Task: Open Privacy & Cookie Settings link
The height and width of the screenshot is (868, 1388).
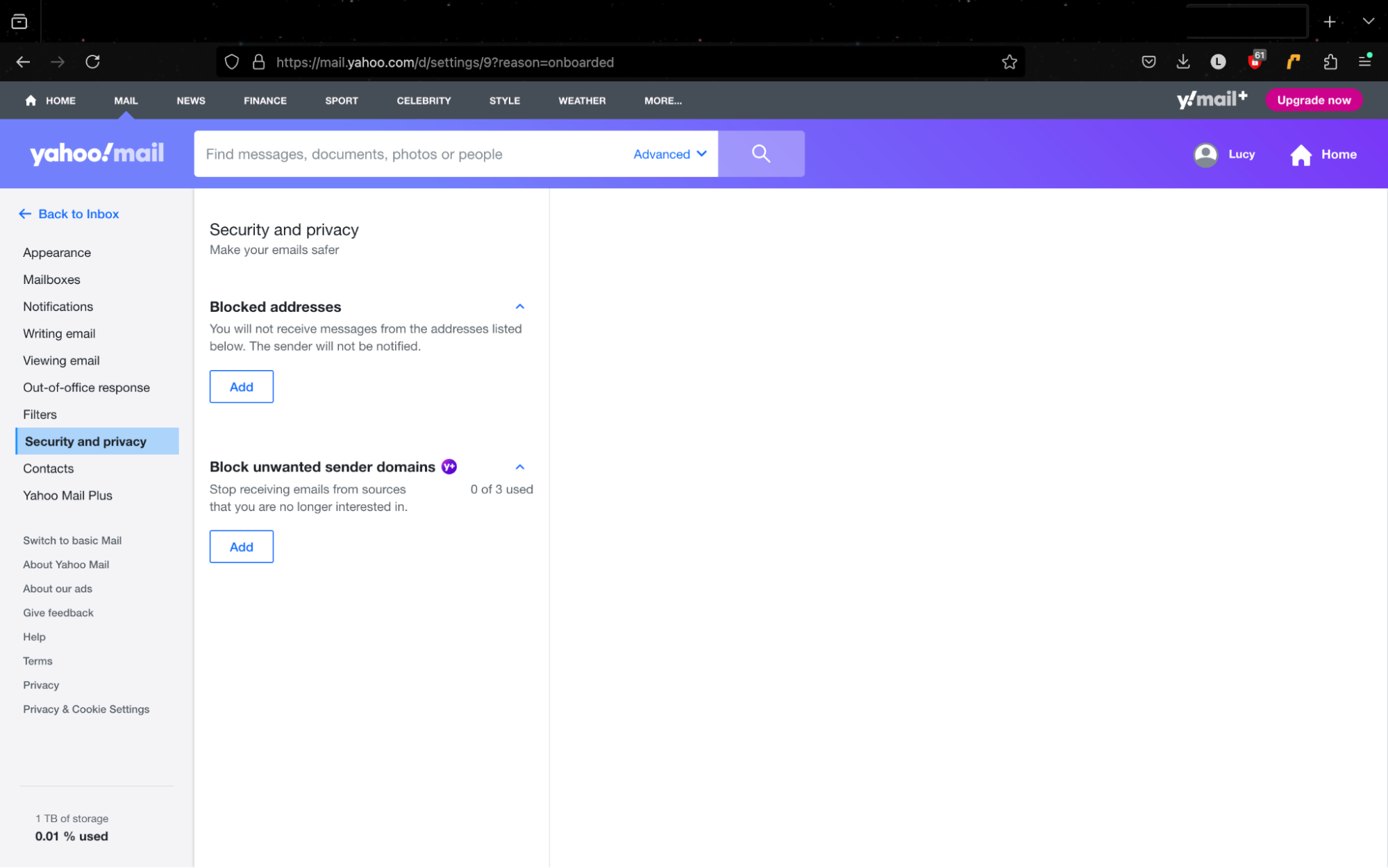Action: coord(86,710)
